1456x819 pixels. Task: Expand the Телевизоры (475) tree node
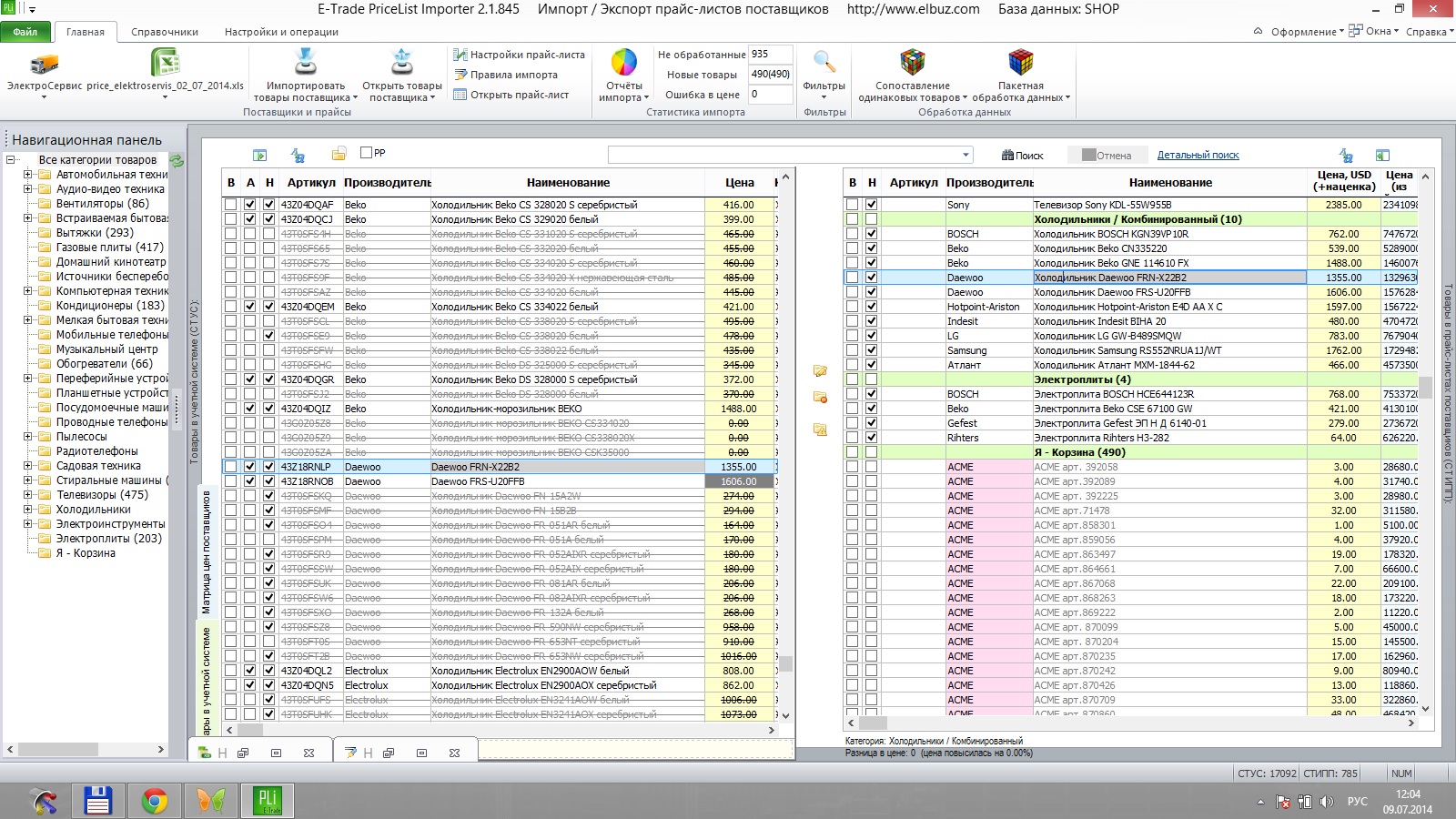[27, 495]
